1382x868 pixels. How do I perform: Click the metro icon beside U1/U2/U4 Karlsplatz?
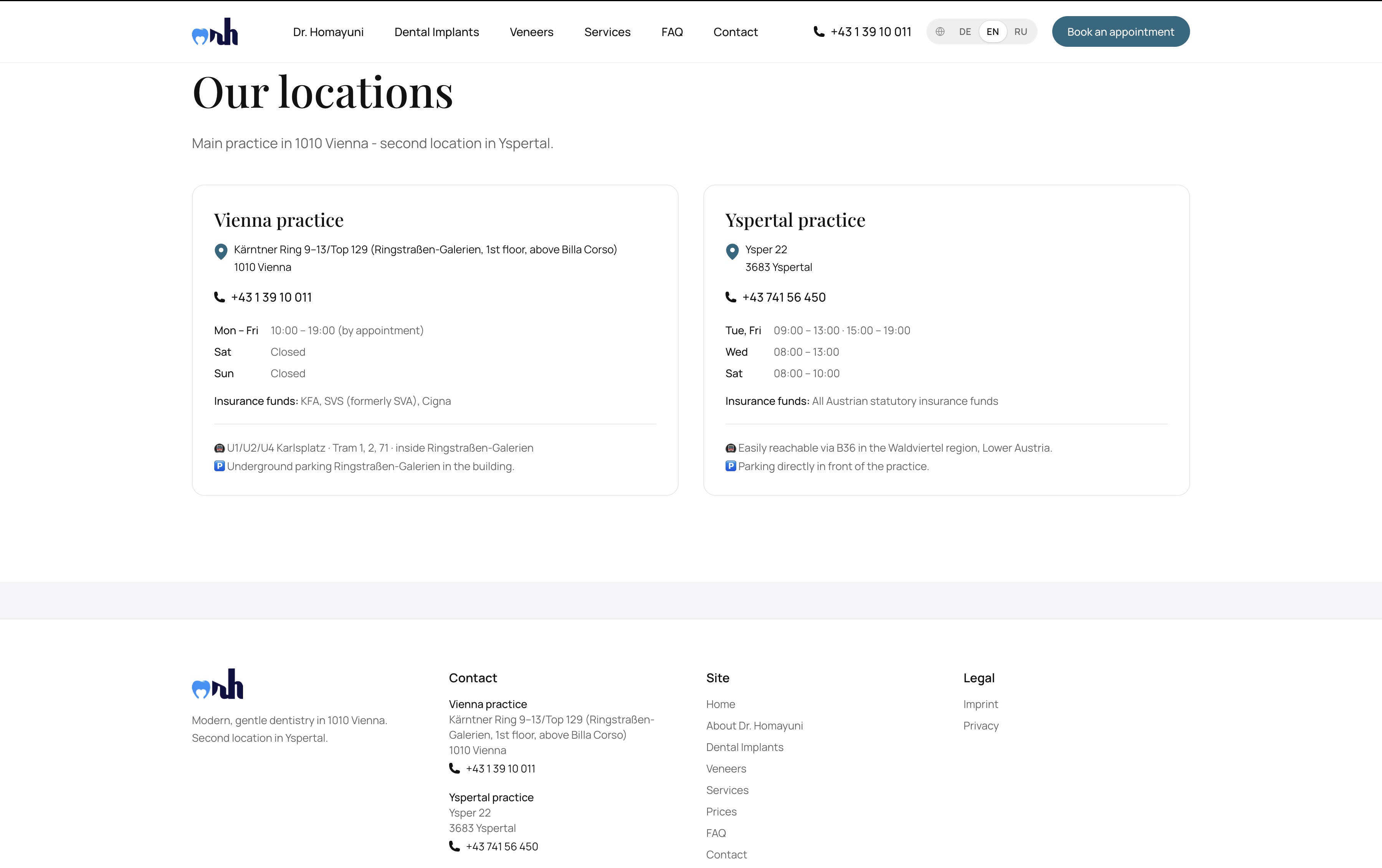(x=219, y=448)
